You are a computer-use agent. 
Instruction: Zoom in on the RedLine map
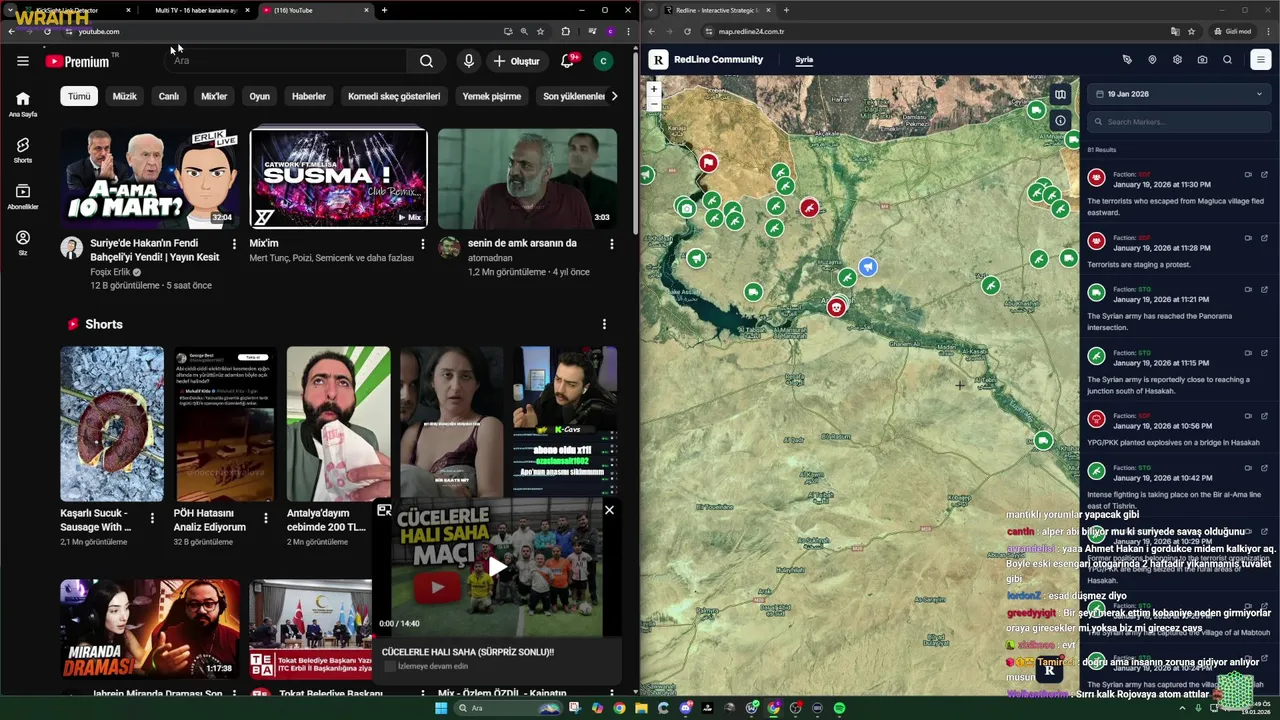tap(653, 89)
